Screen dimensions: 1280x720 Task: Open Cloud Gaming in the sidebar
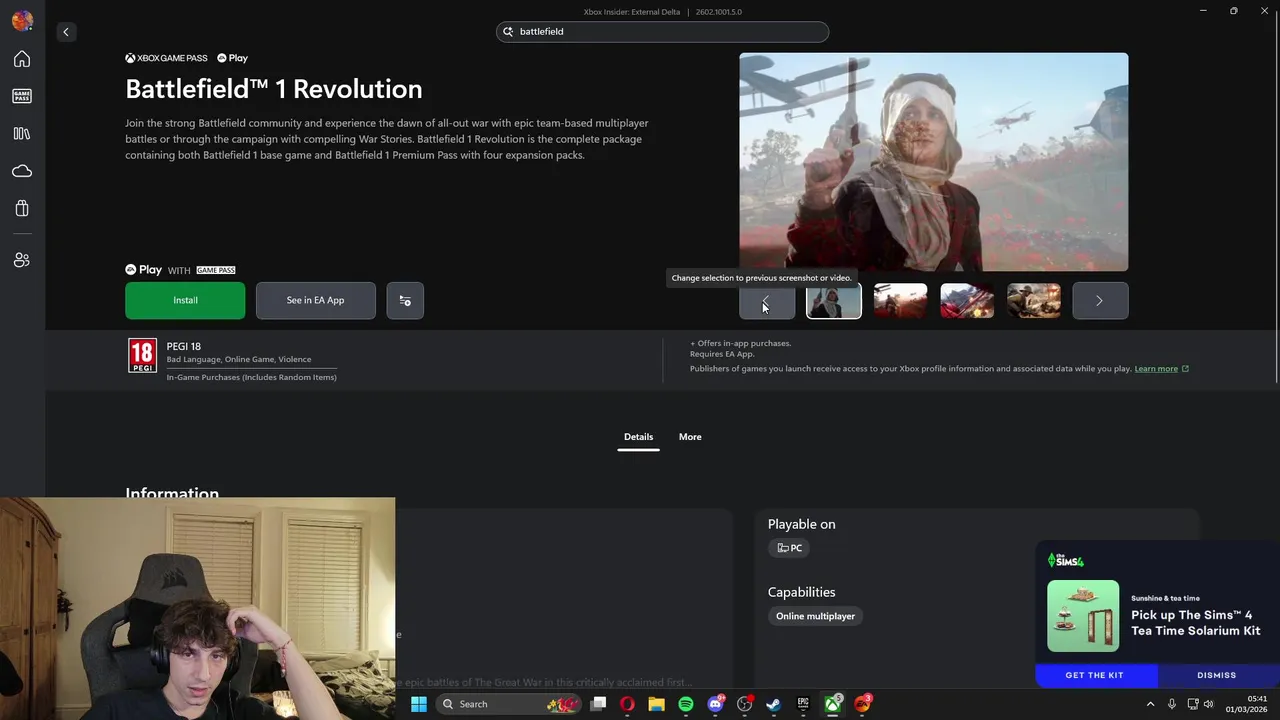(22, 171)
